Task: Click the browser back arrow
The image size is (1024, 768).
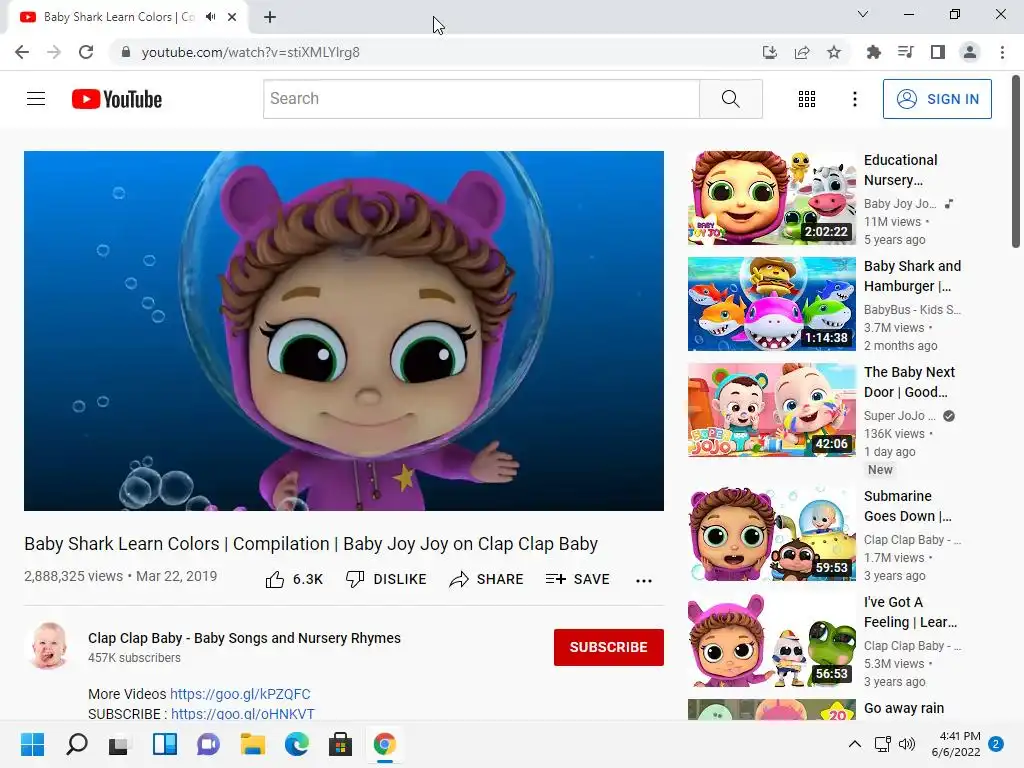Action: [22, 52]
